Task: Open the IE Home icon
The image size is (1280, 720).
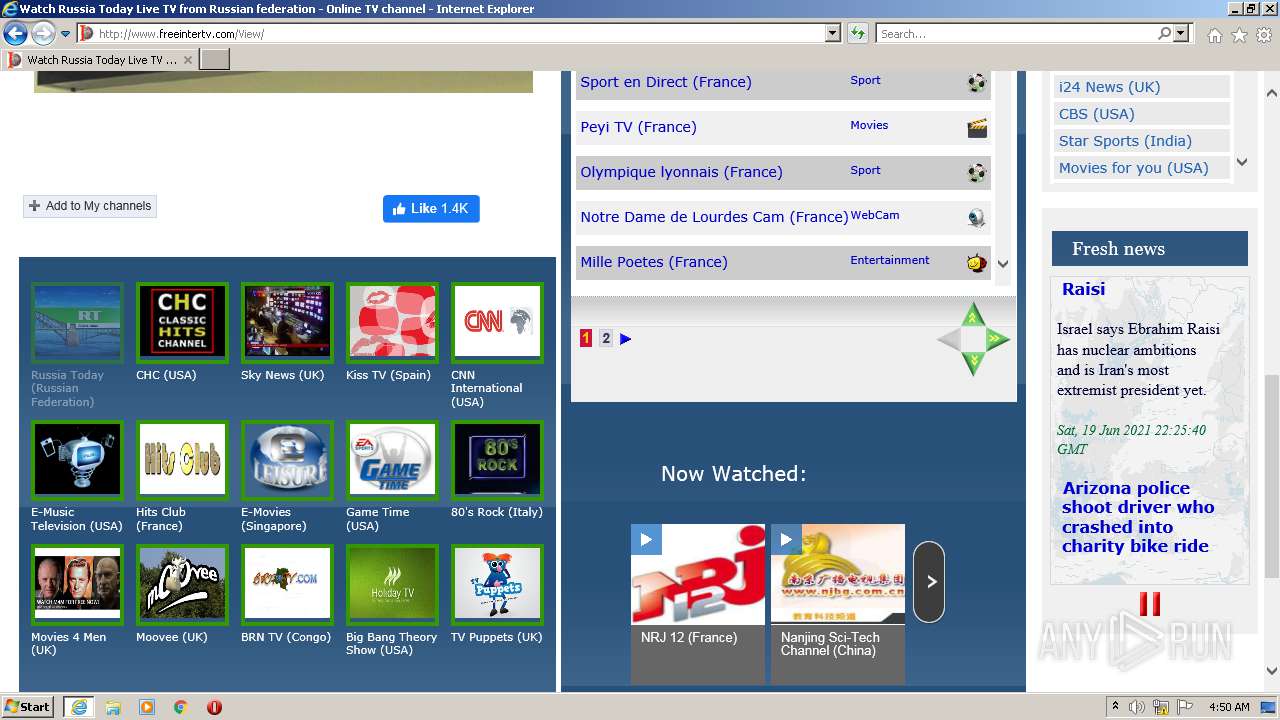Action: [x=1214, y=35]
